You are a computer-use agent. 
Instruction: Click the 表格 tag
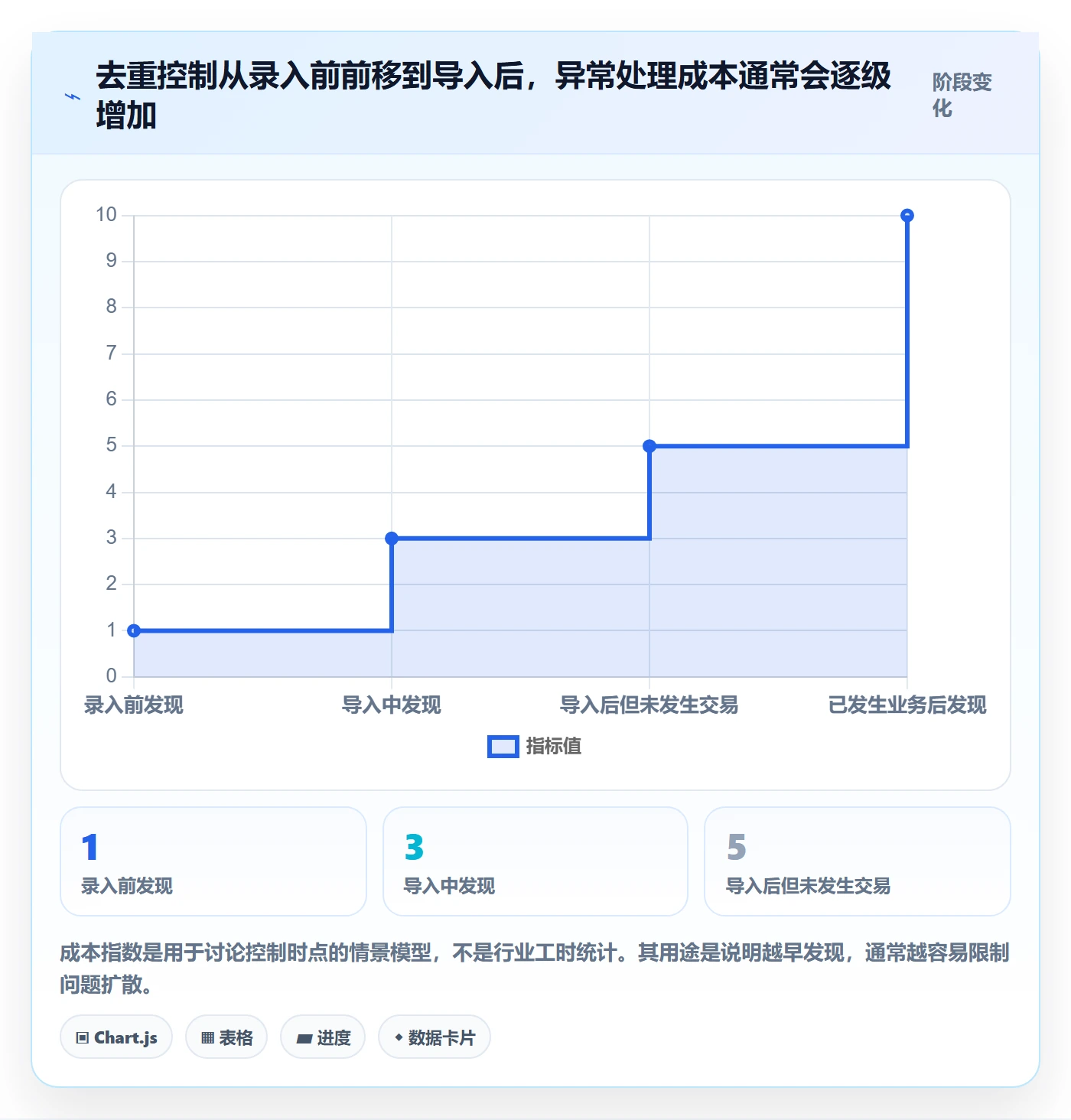tap(226, 1037)
